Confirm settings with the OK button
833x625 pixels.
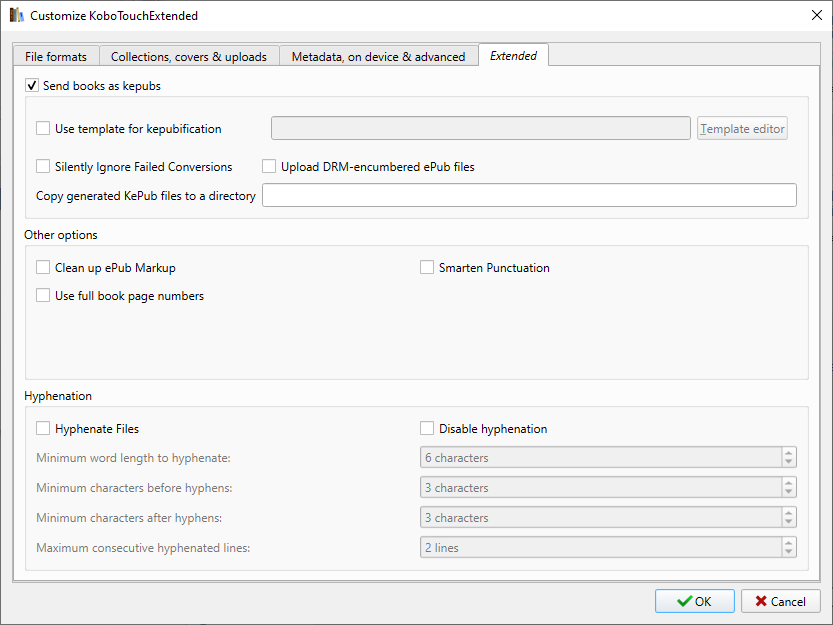pyautogui.click(x=694, y=601)
